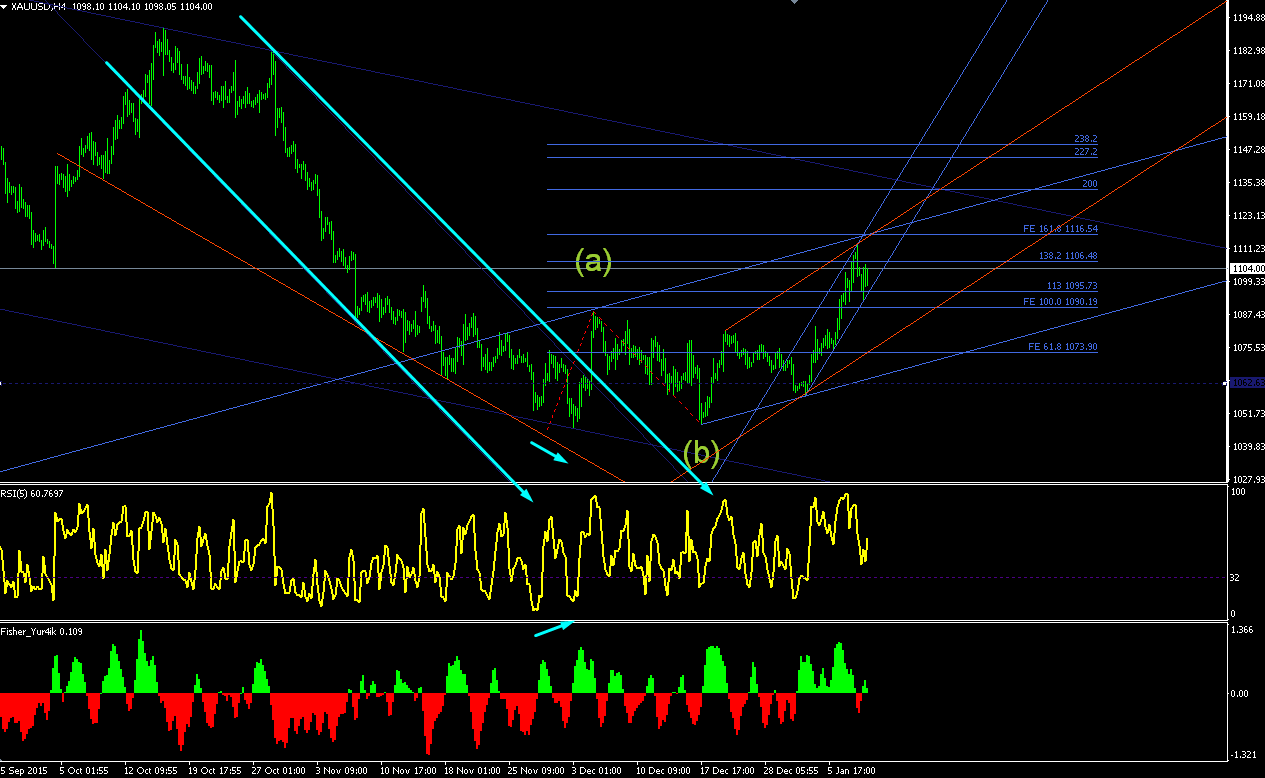The image size is (1265, 778).
Task: Click the current price tag 1104.00
Action: (x=1245, y=269)
